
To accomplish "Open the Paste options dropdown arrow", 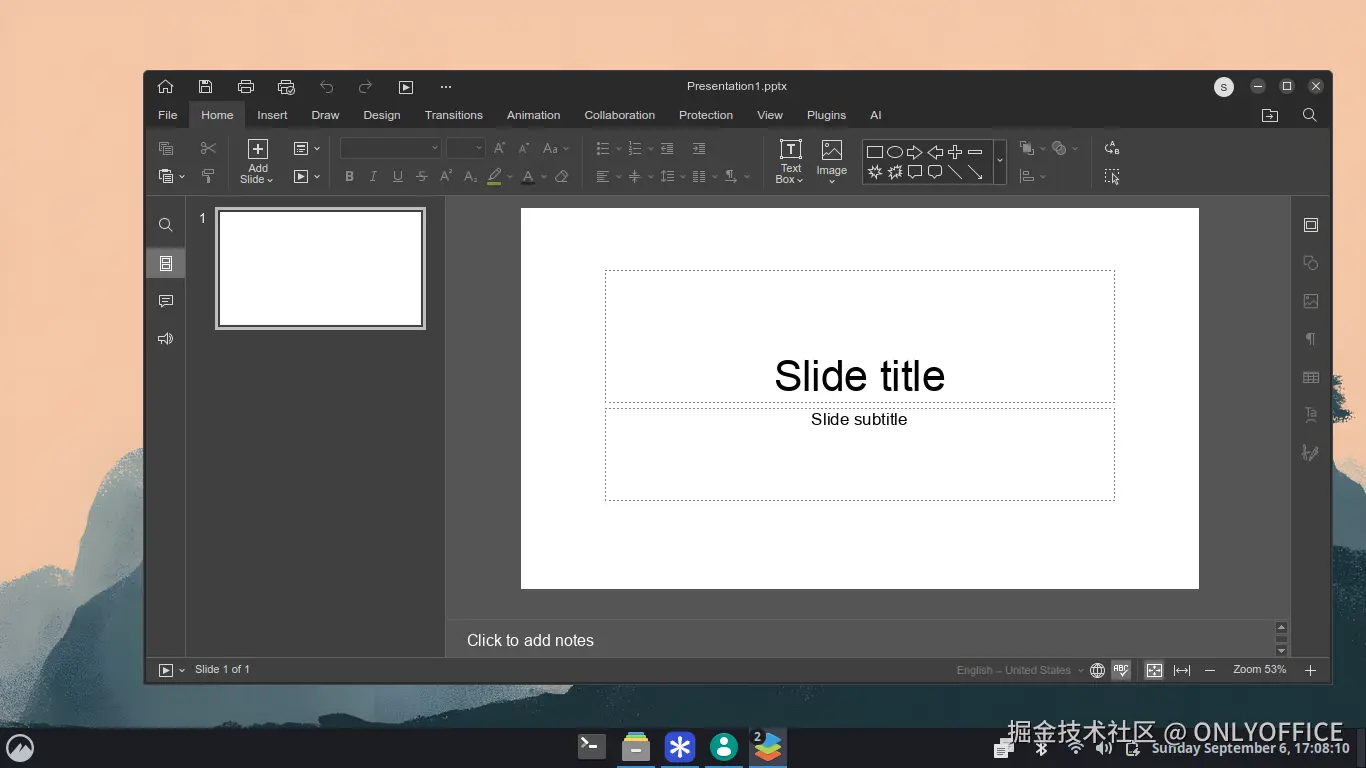I will pyautogui.click(x=182, y=177).
